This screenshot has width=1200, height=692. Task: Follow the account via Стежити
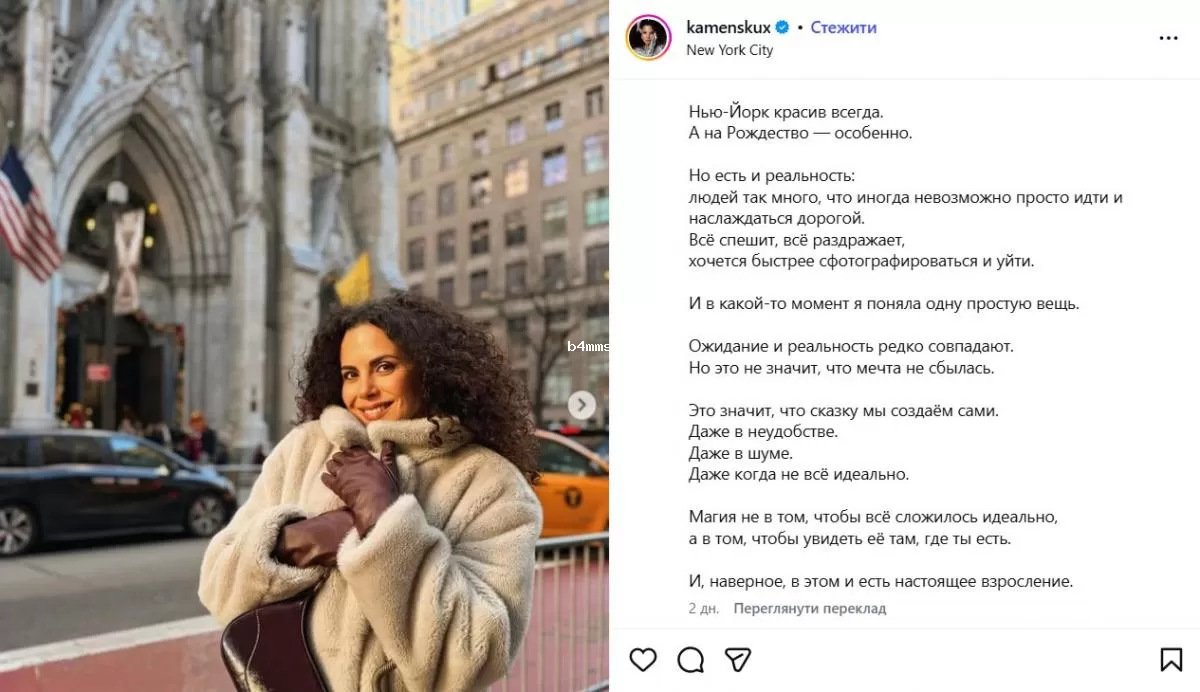(x=843, y=28)
